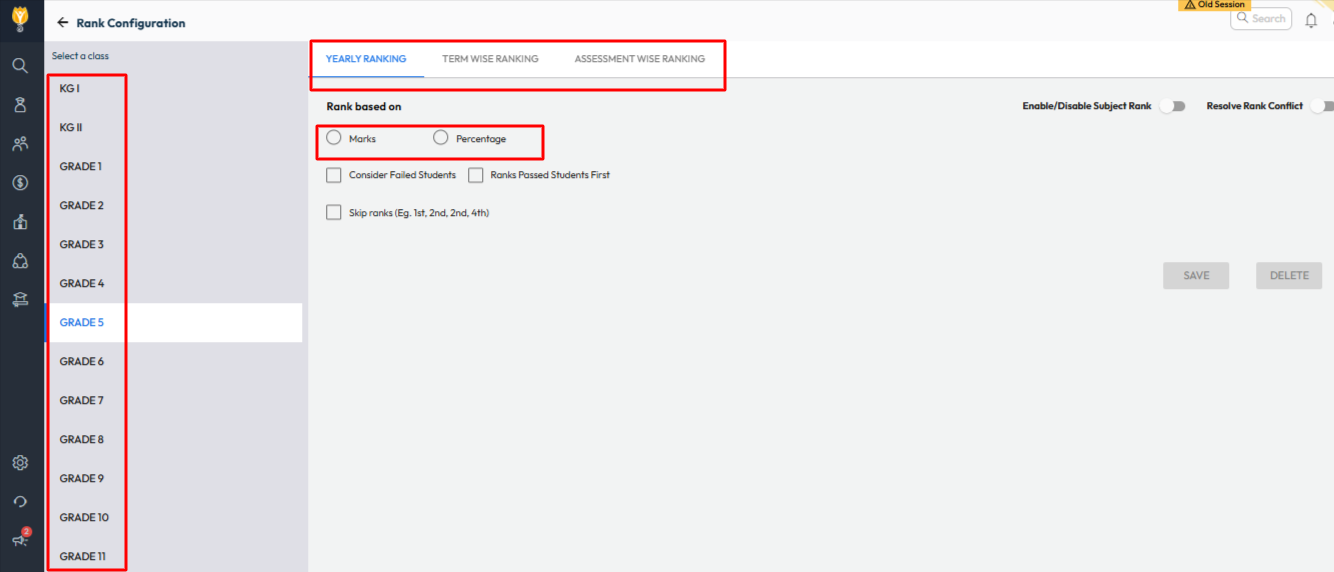The width and height of the screenshot is (1334, 572).
Task: Enable Skip ranks checkbox
Action: click(334, 212)
